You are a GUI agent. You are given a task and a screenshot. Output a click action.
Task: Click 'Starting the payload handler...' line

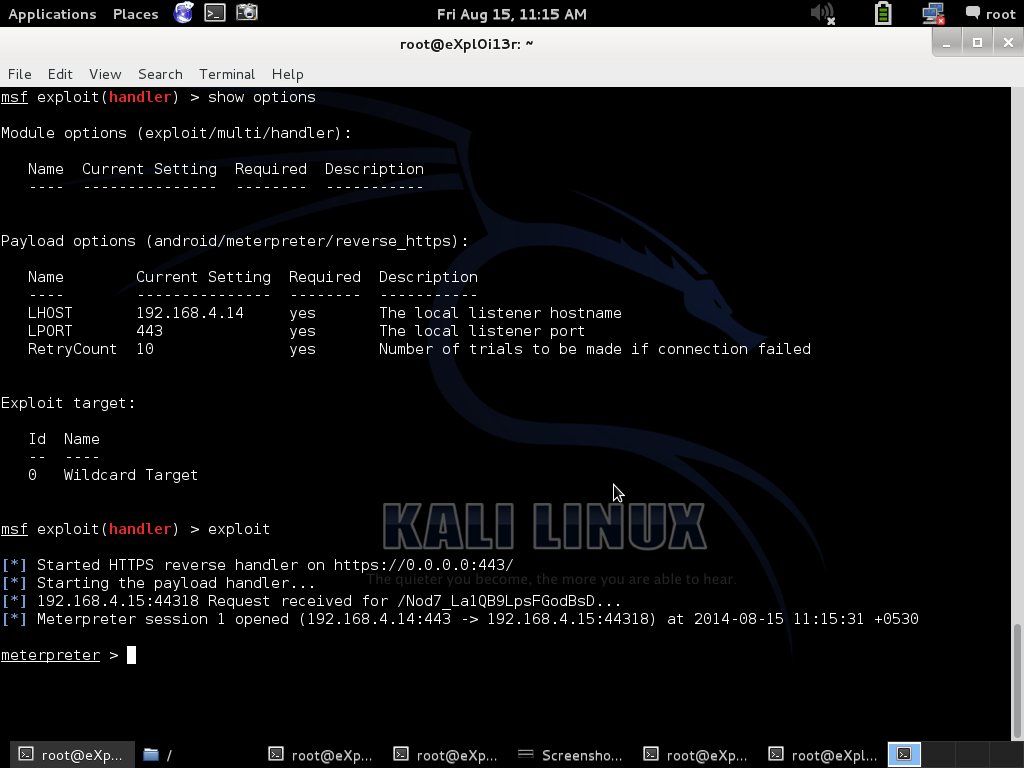point(158,583)
